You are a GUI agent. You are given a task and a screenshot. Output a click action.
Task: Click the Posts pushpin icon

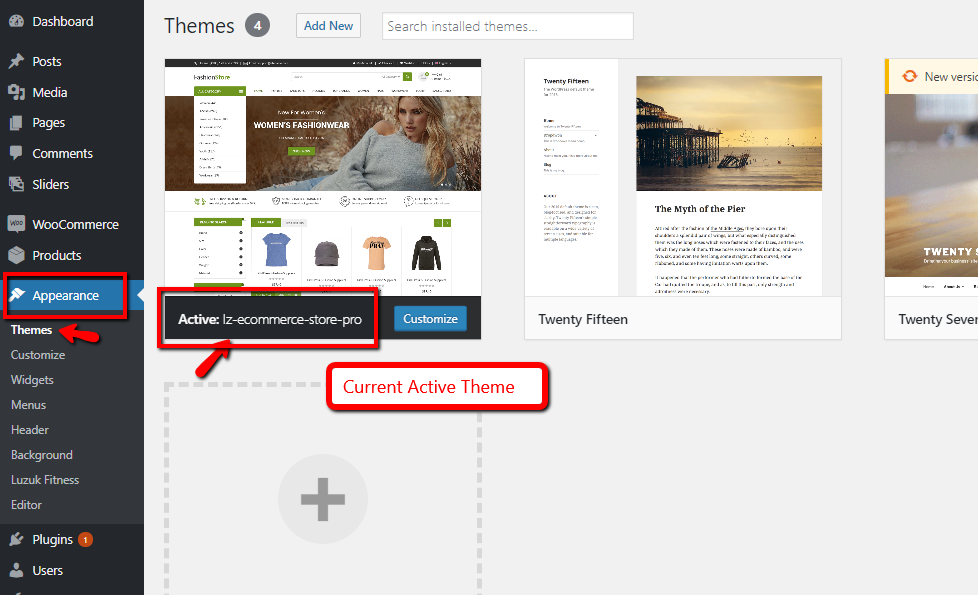[16, 61]
